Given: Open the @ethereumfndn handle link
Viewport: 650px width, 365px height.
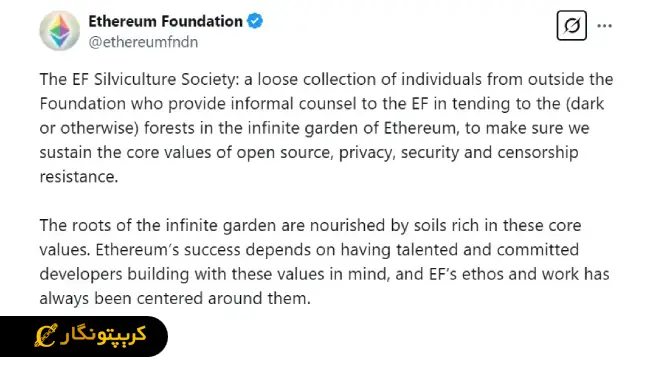Looking at the screenshot, I should (x=143, y=42).
